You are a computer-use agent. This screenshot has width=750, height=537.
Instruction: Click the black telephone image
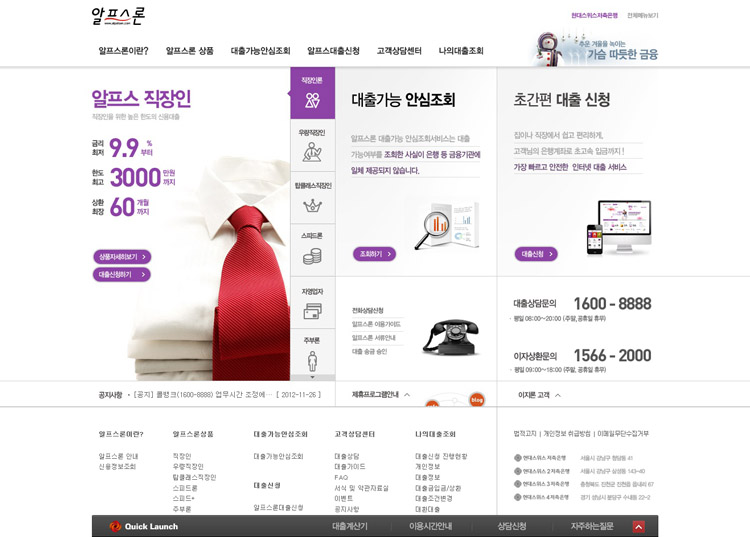click(x=451, y=337)
